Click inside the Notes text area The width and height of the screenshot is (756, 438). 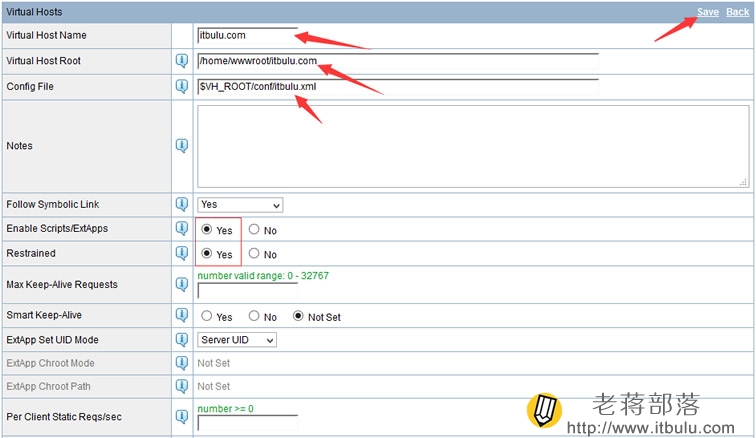click(473, 146)
